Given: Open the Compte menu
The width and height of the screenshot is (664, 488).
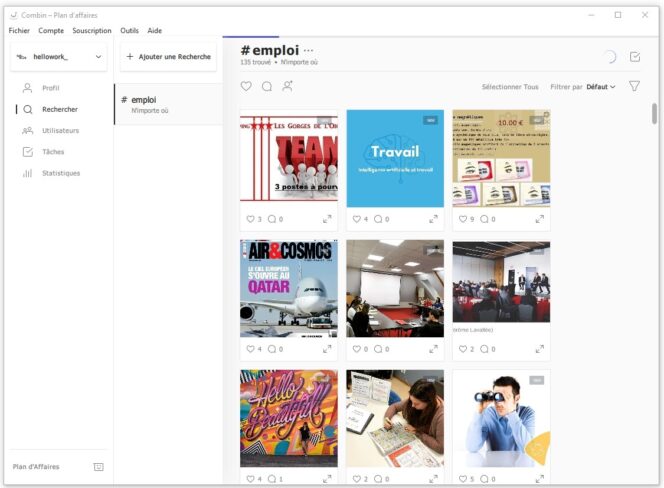Looking at the screenshot, I should [x=51, y=30].
